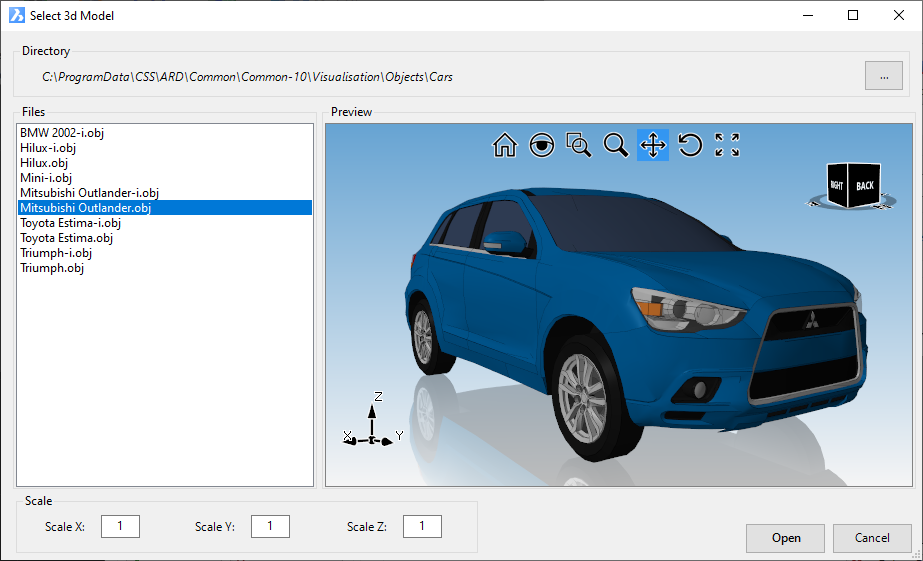The height and width of the screenshot is (561, 923).
Task: Click the Home view icon in preview
Action: tap(504, 145)
